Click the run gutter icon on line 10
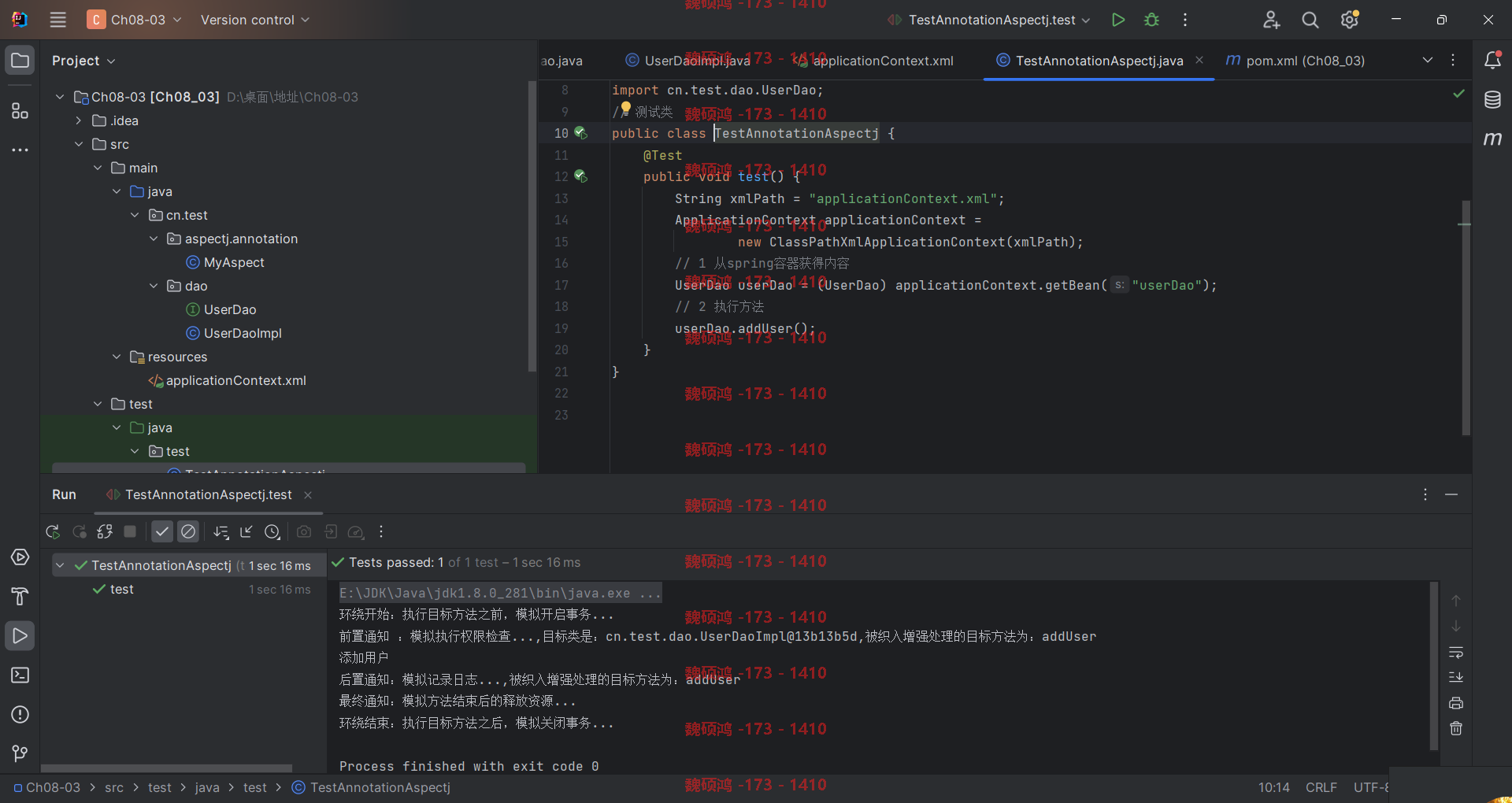This screenshot has height=803, width=1512. (x=580, y=133)
